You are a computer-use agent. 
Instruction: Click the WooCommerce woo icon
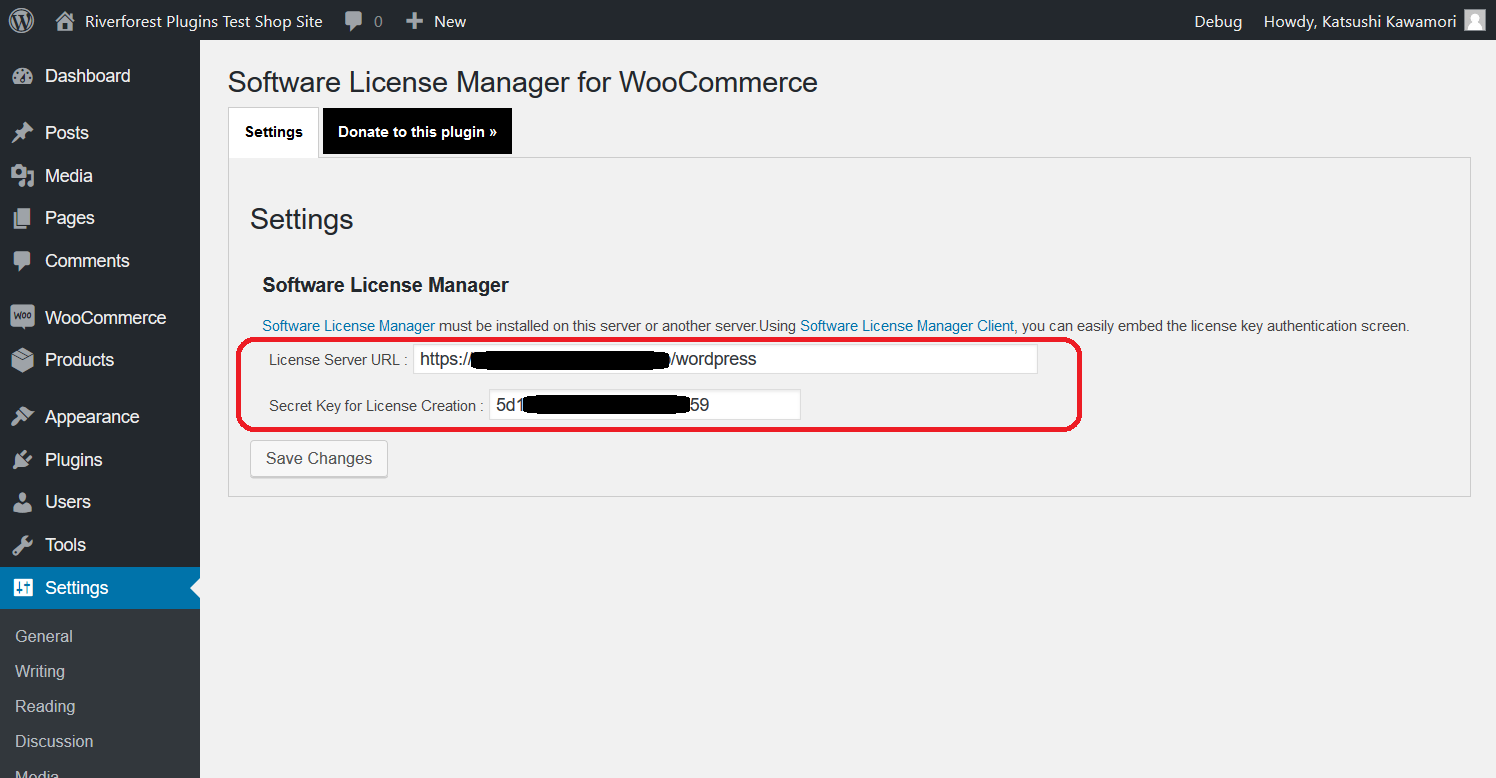[x=22, y=317]
